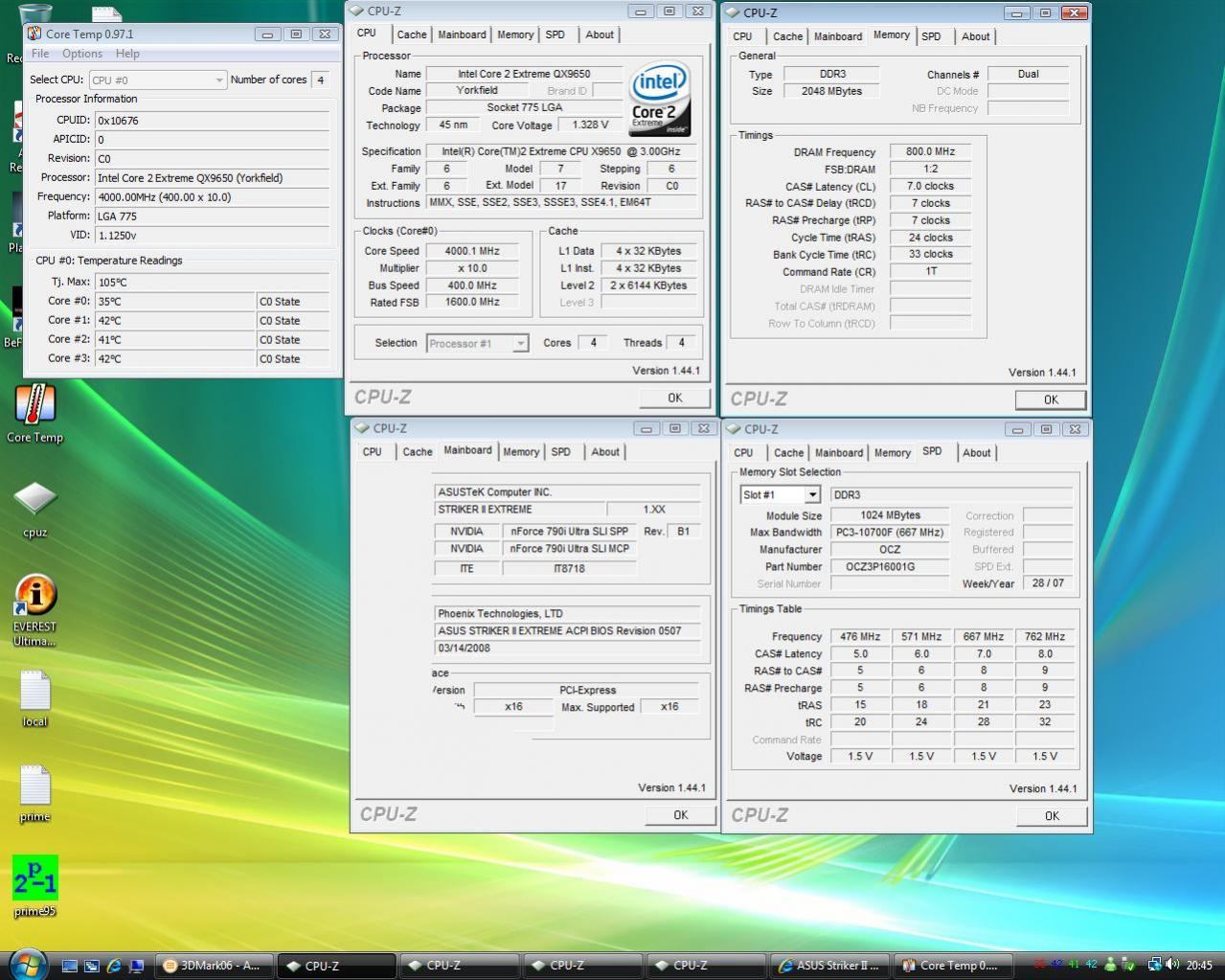
Task: Click the title bar icon of CPU-Z SPD window
Action: click(x=734, y=429)
